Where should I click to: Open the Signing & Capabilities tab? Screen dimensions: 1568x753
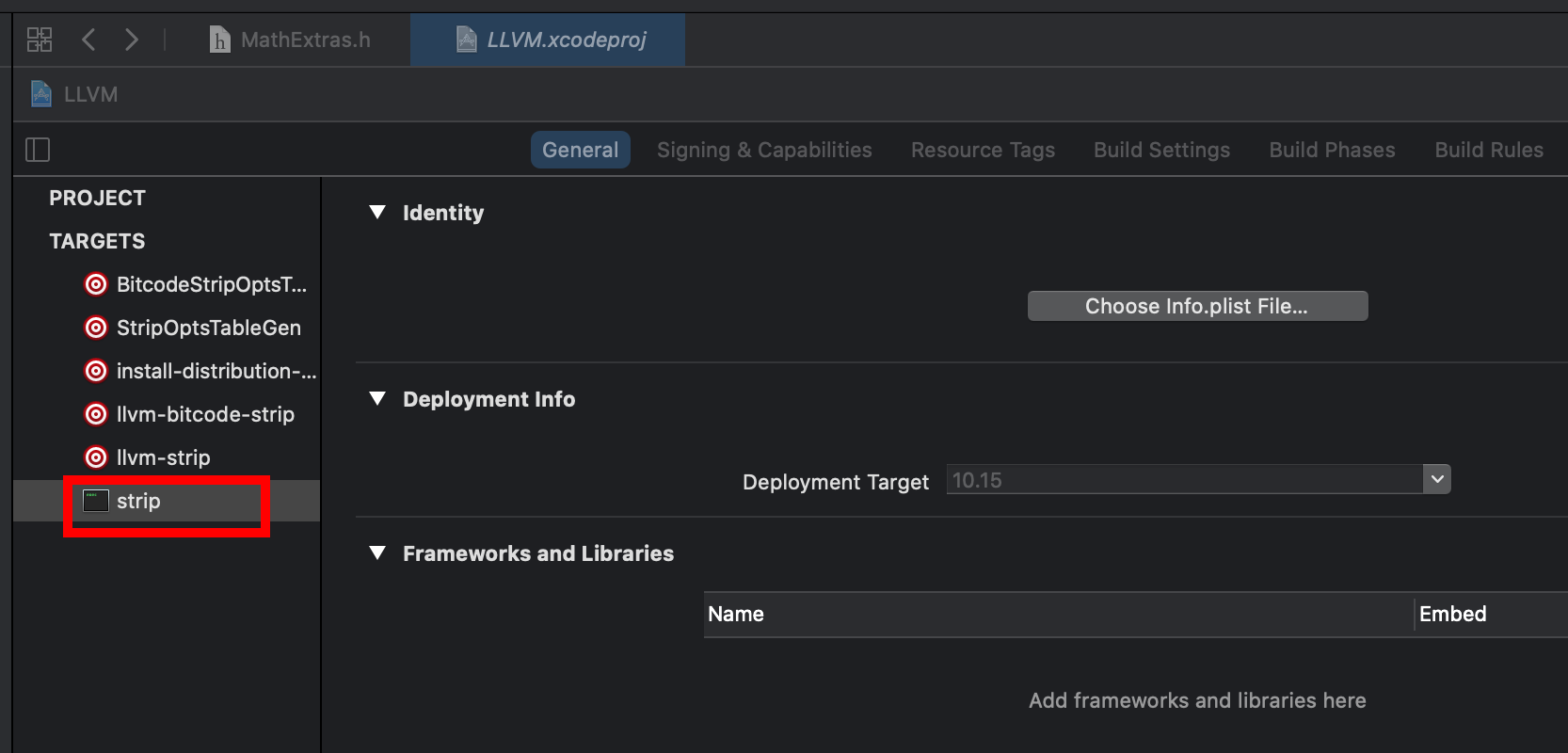click(x=764, y=150)
